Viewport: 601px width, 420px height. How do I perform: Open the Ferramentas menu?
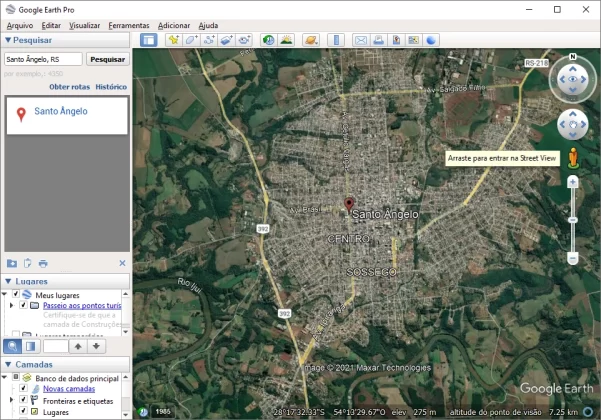click(x=129, y=25)
